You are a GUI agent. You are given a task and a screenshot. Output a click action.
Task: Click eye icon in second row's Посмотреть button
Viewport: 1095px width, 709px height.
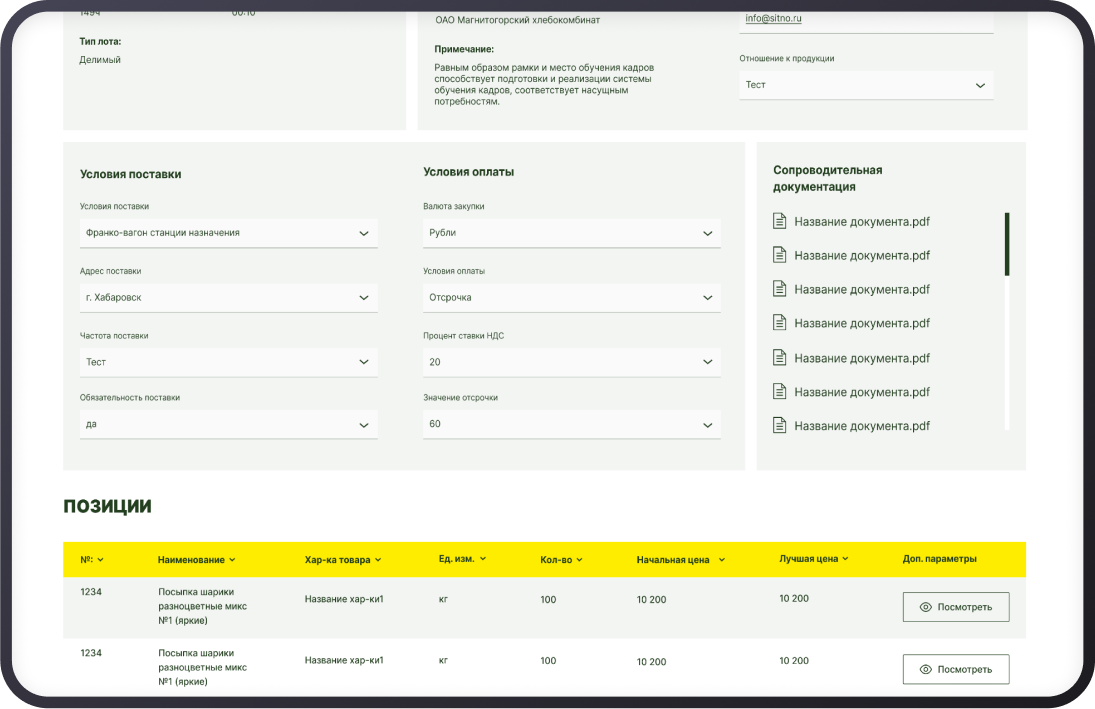coord(925,669)
